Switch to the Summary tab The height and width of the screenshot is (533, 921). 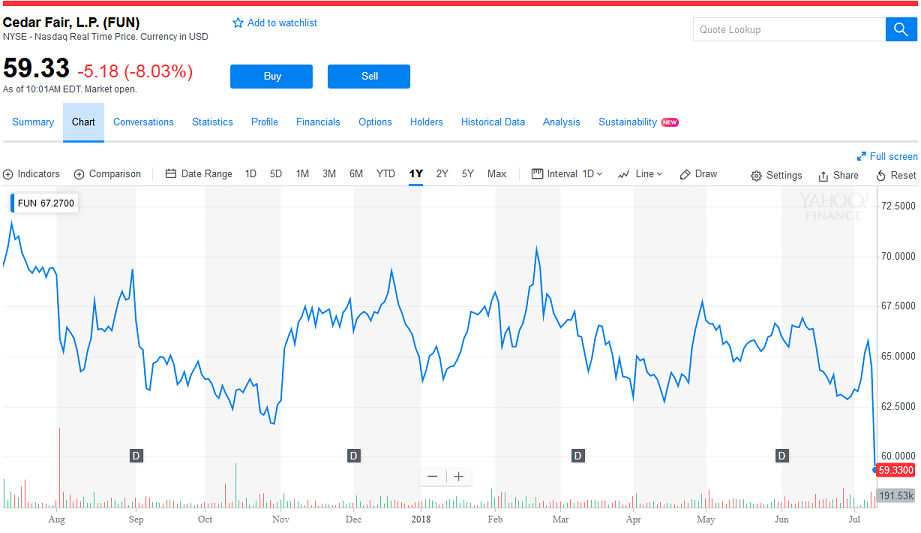coord(33,122)
